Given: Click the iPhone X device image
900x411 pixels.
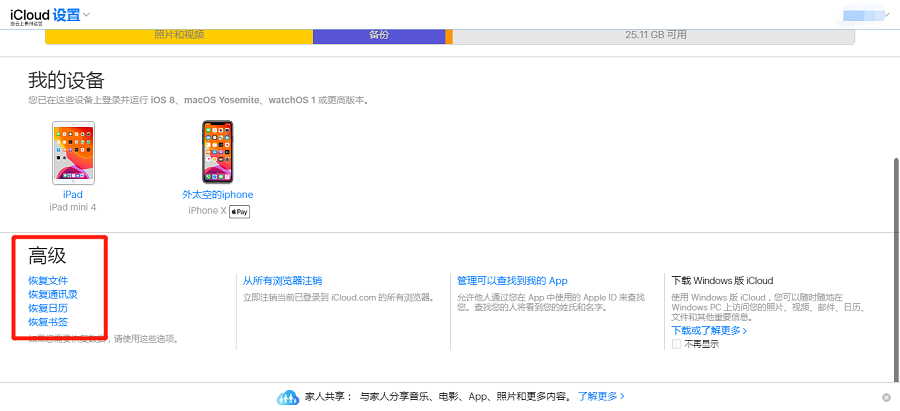Looking at the screenshot, I should pos(218,152).
